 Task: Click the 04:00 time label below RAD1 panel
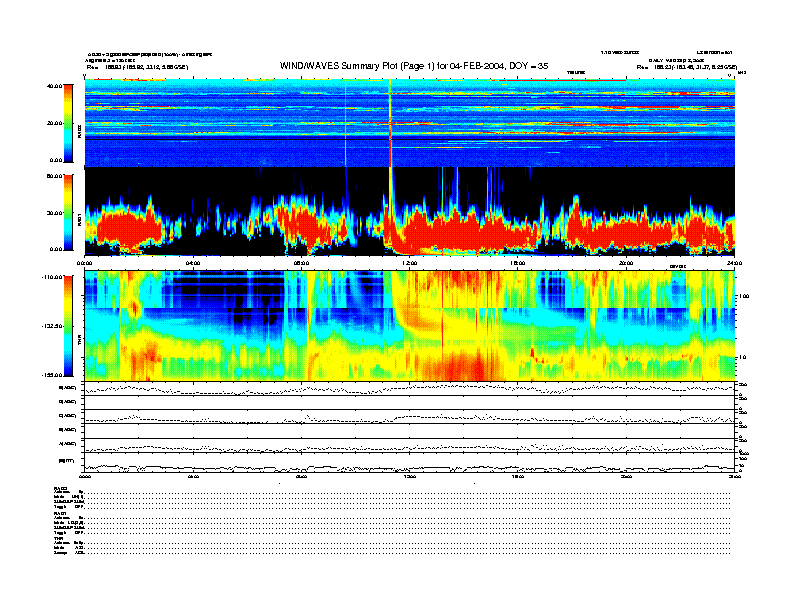tap(193, 263)
